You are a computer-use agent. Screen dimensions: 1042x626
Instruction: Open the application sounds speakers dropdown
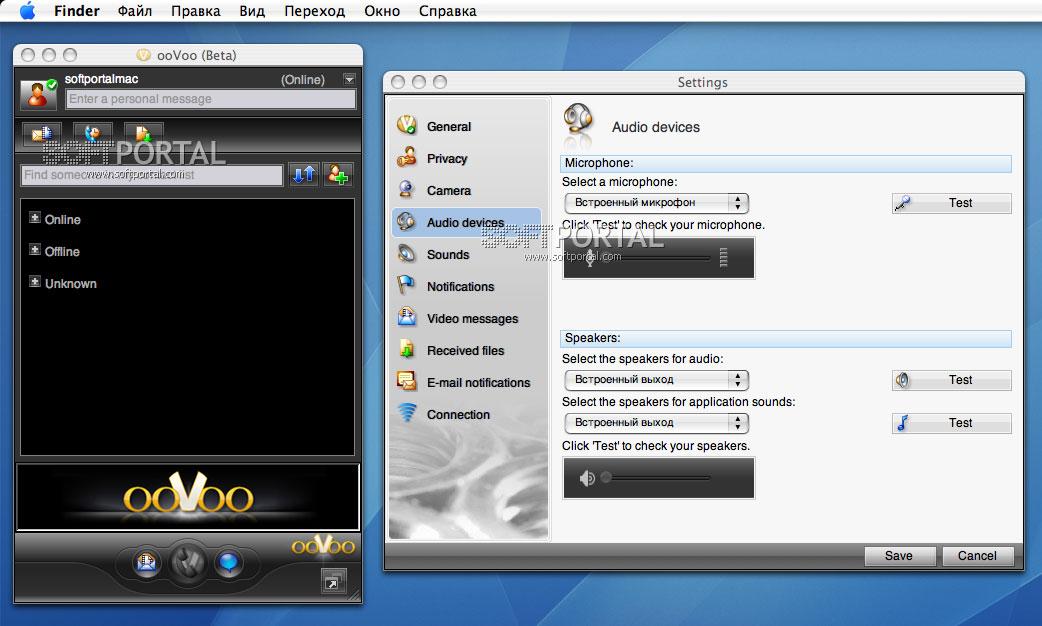click(x=657, y=423)
